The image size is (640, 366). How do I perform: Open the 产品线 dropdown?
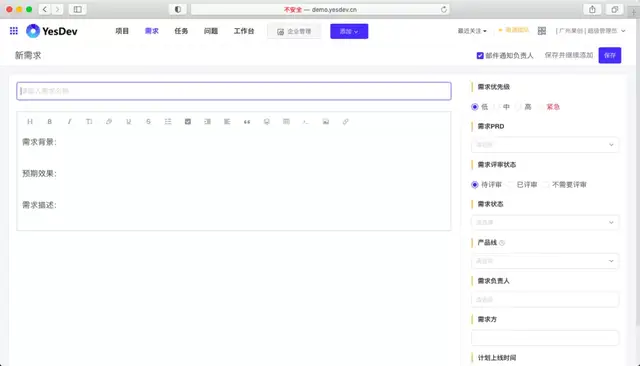coord(545,261)
